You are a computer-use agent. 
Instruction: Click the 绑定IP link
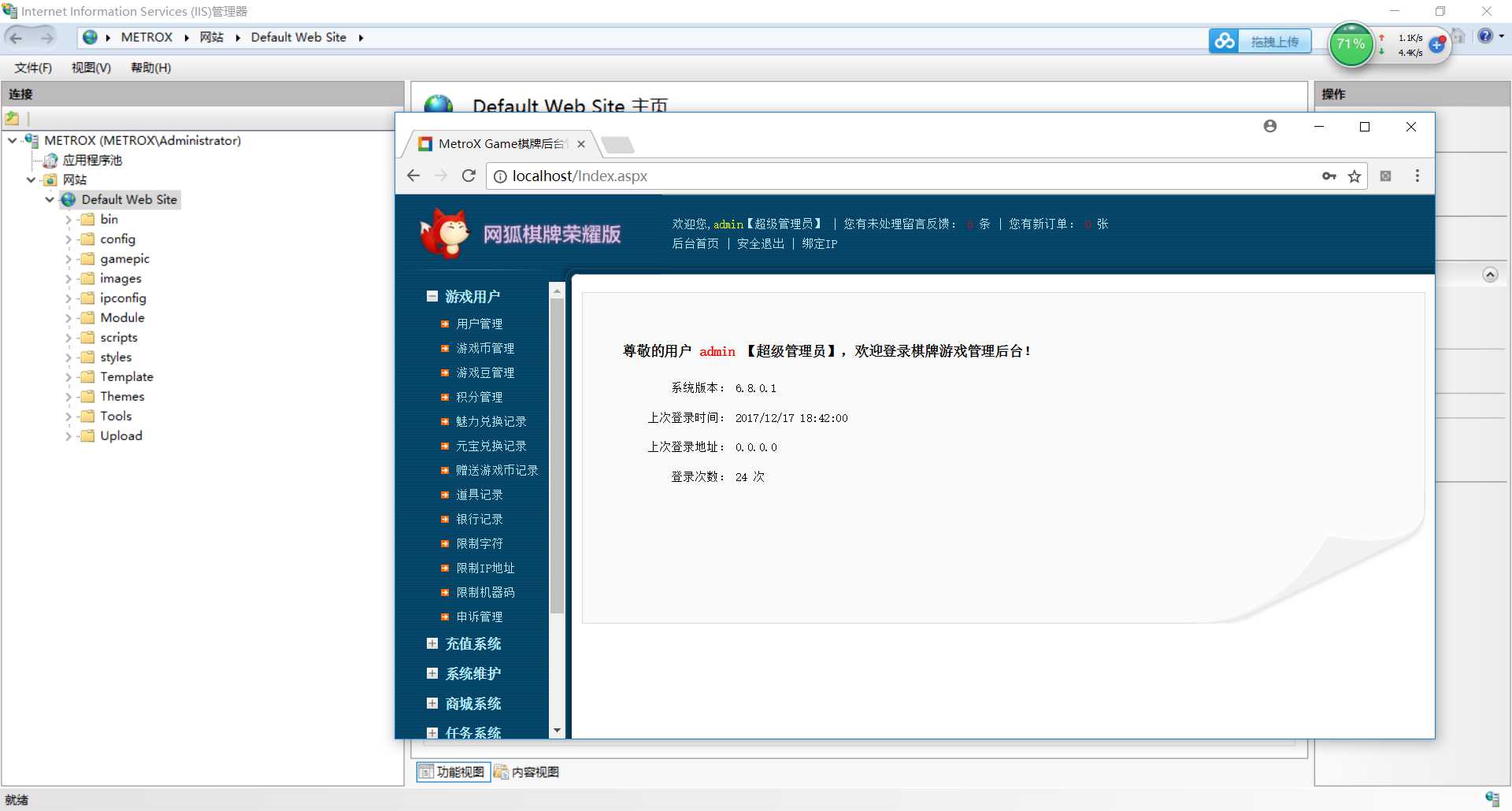(x=820, y=244)
